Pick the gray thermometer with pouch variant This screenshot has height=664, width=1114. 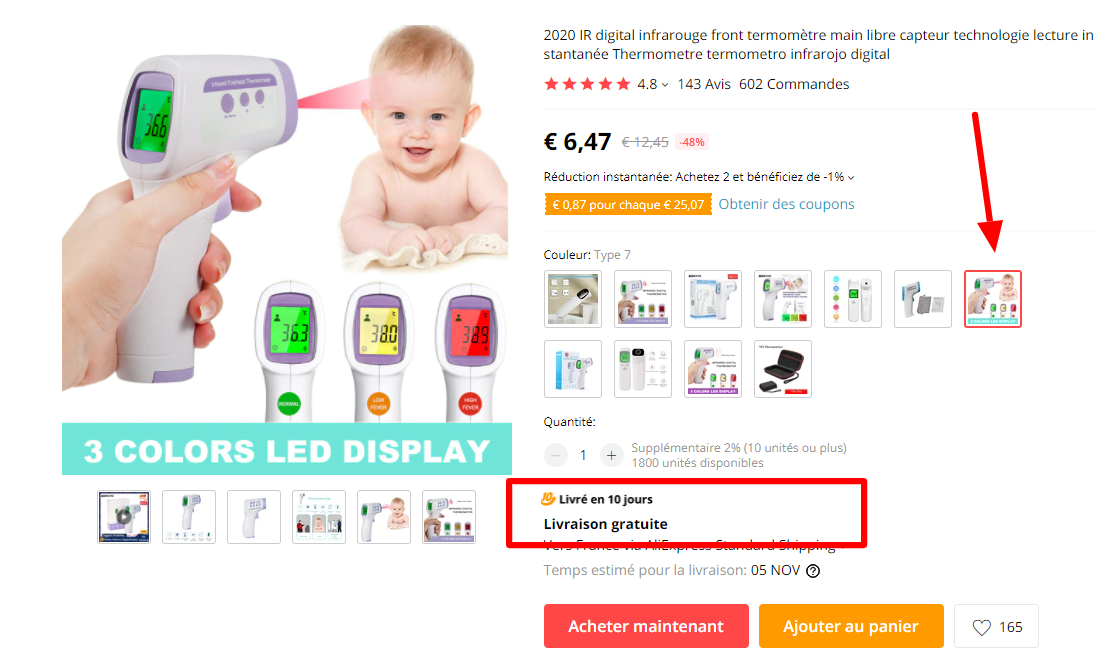coord(922,298)
